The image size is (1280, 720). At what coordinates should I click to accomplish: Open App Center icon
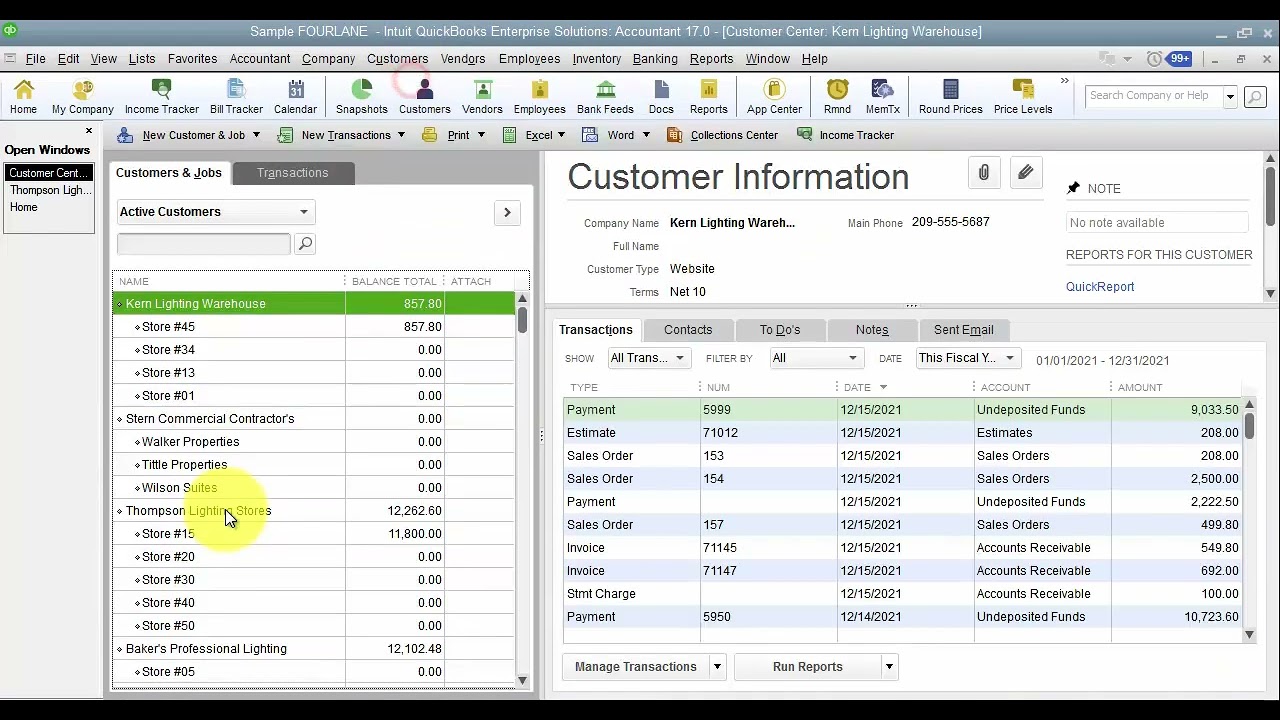774,97
